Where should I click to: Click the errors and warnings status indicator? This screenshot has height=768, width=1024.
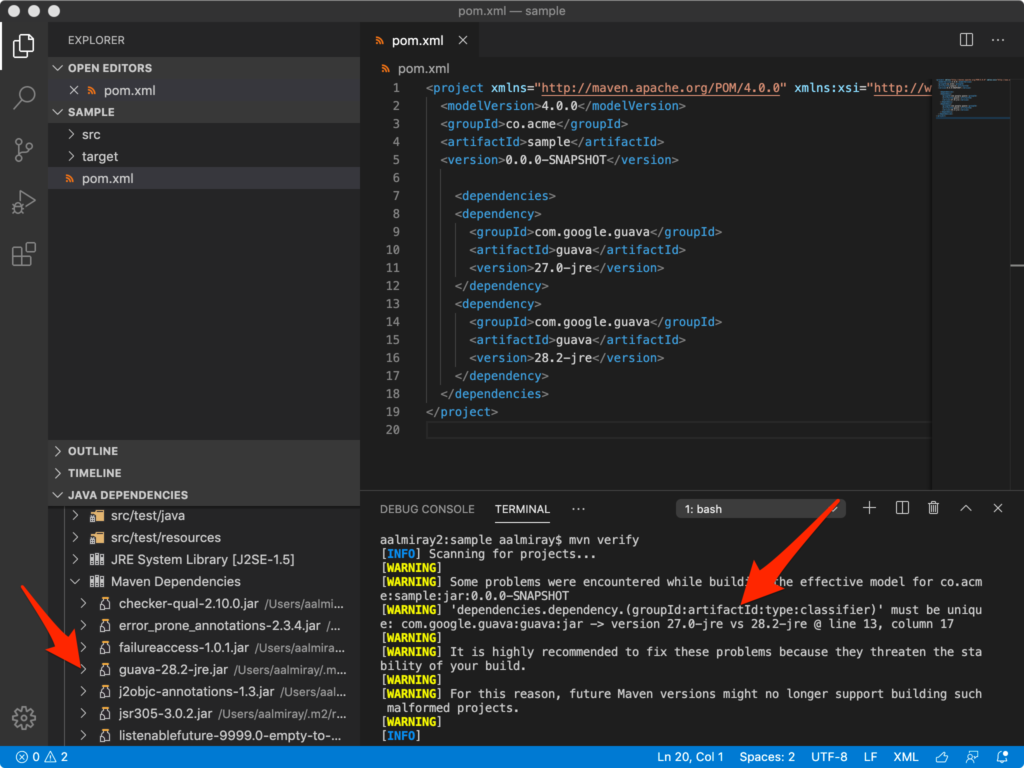click(41, 757)
